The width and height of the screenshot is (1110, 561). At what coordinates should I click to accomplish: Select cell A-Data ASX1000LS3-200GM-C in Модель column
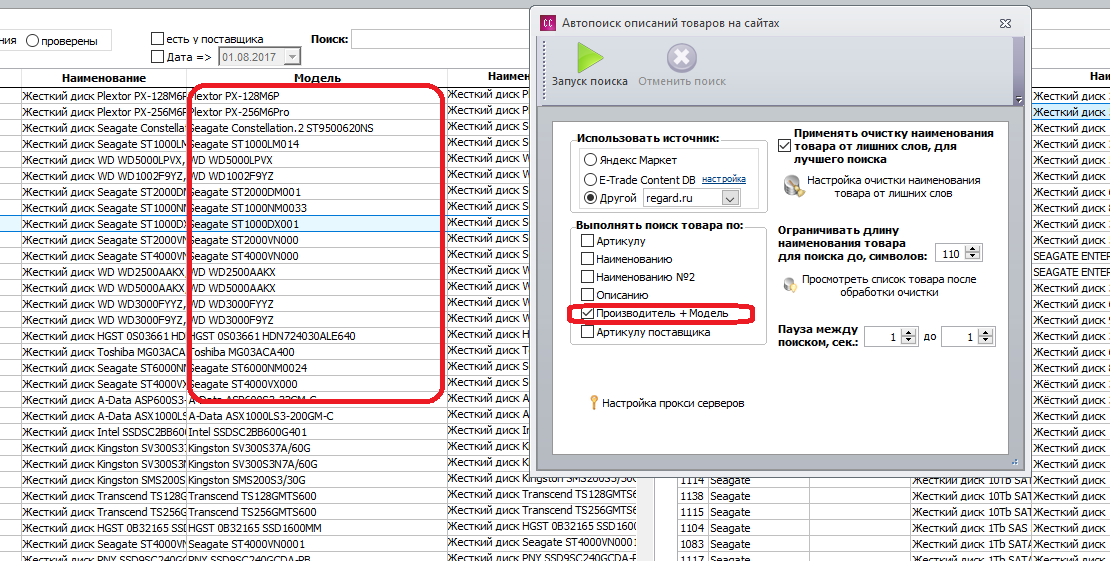click(x=317, y=416)
